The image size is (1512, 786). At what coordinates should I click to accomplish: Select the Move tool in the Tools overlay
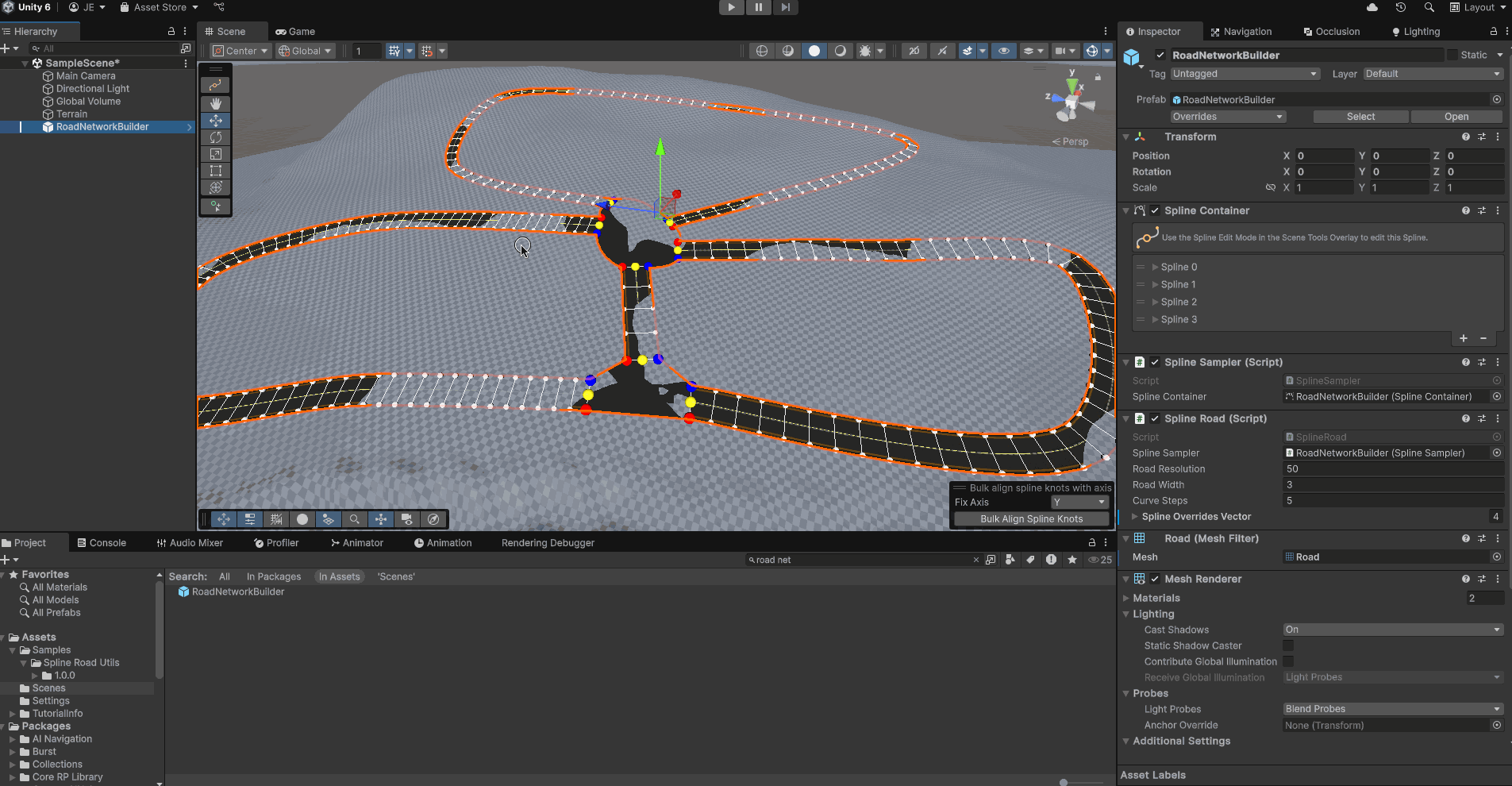215,121
